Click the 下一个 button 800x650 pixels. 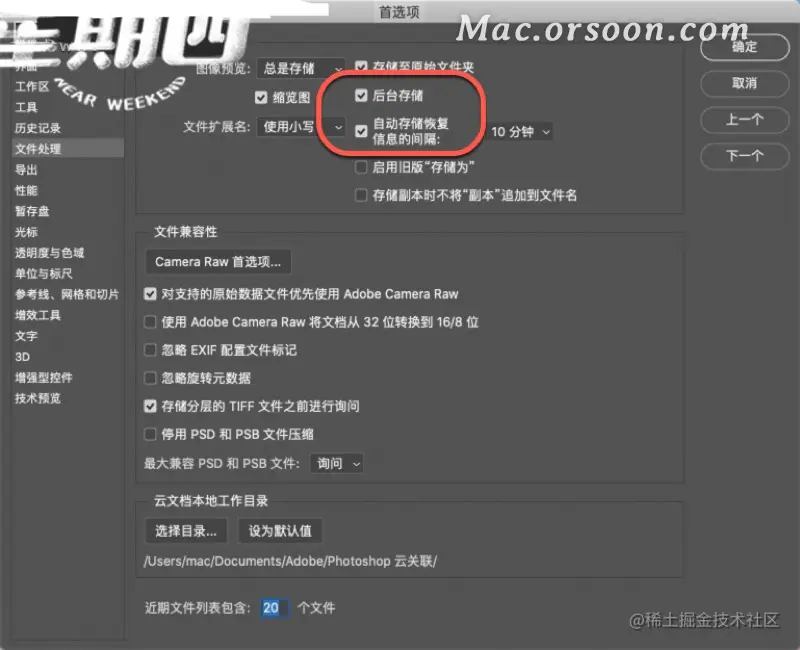pos(744,156)
